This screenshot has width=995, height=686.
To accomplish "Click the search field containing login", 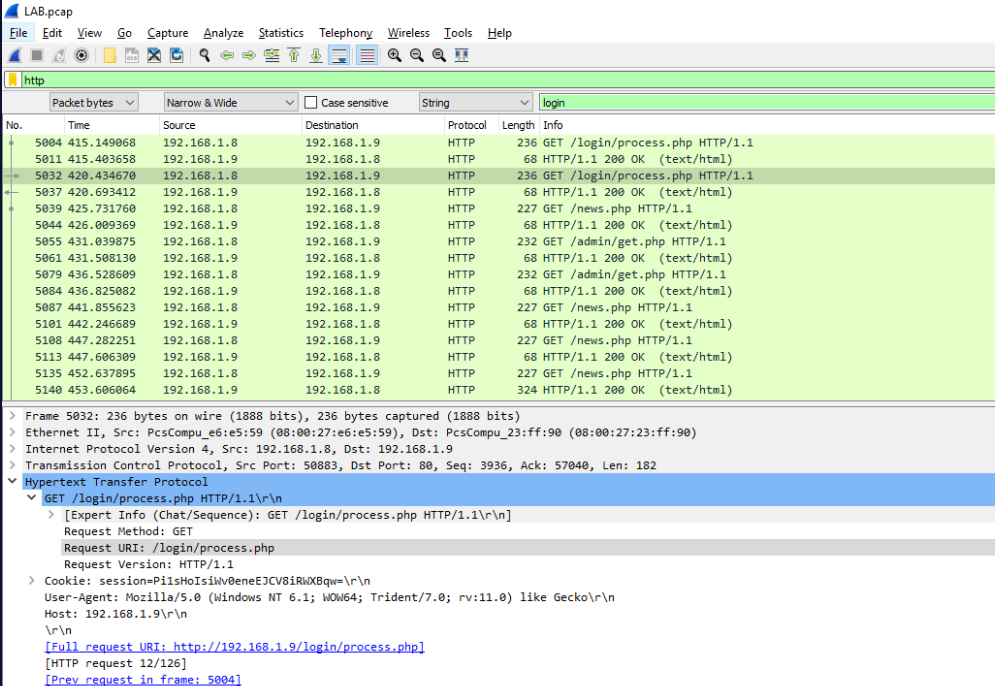I will [760, 103].
